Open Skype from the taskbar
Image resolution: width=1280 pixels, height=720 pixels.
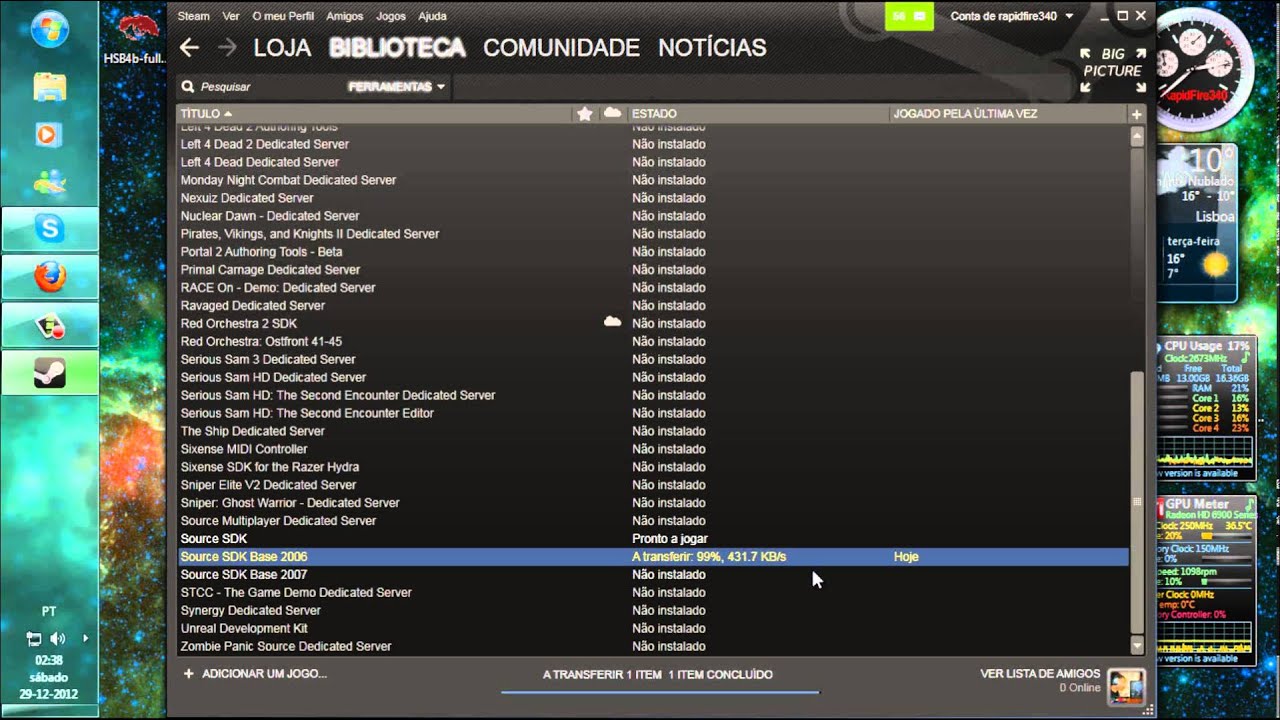coord(49,230)
